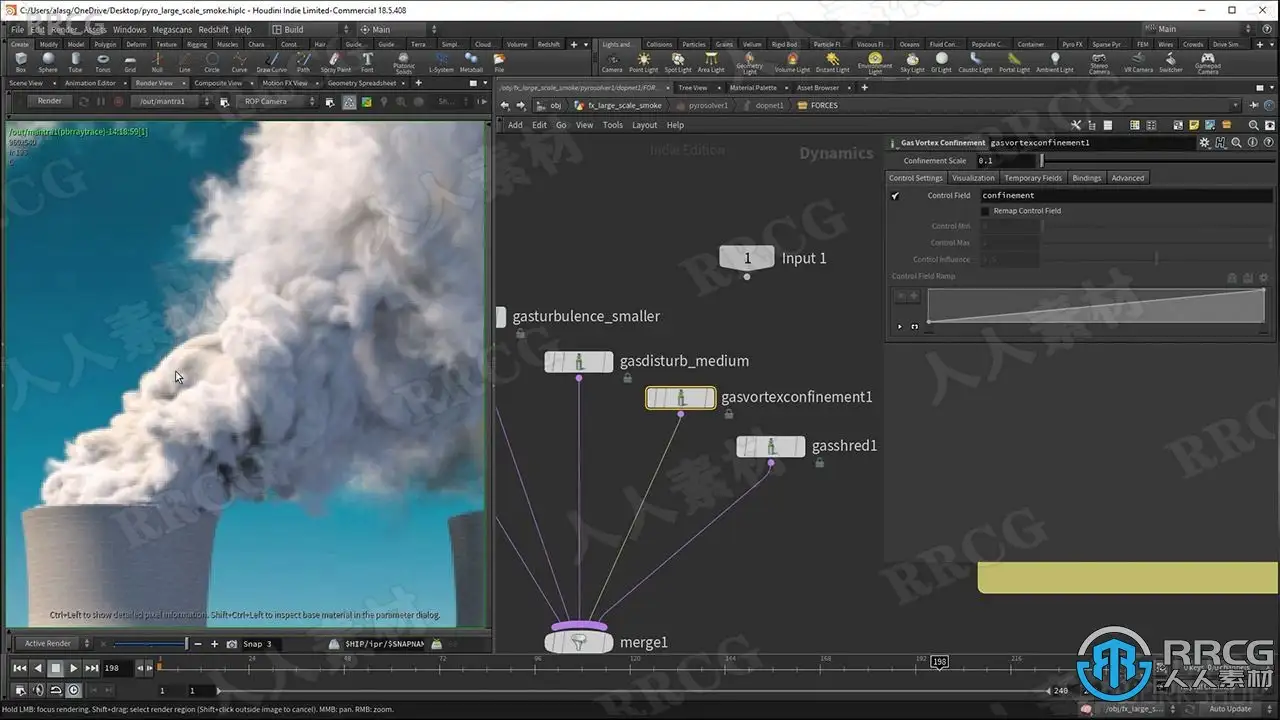
Task: Click the L-System shelf tool
Action: point(441,62)
